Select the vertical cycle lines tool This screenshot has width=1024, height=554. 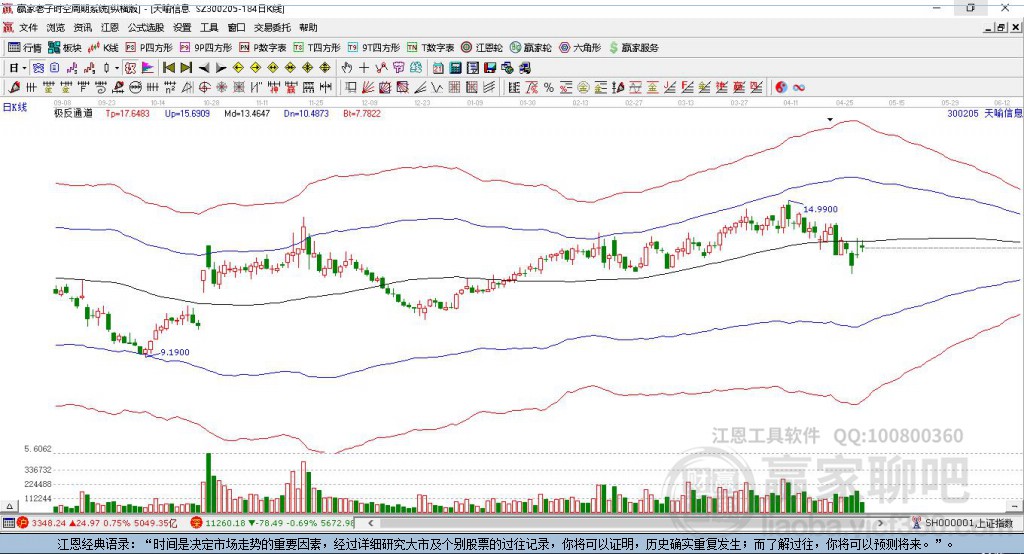[31, 88]
